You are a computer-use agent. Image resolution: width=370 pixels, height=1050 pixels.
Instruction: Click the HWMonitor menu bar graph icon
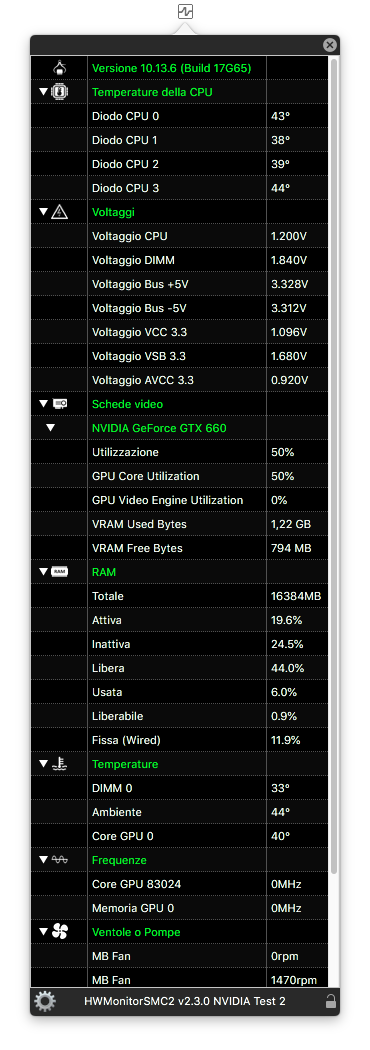click(185, 11)
